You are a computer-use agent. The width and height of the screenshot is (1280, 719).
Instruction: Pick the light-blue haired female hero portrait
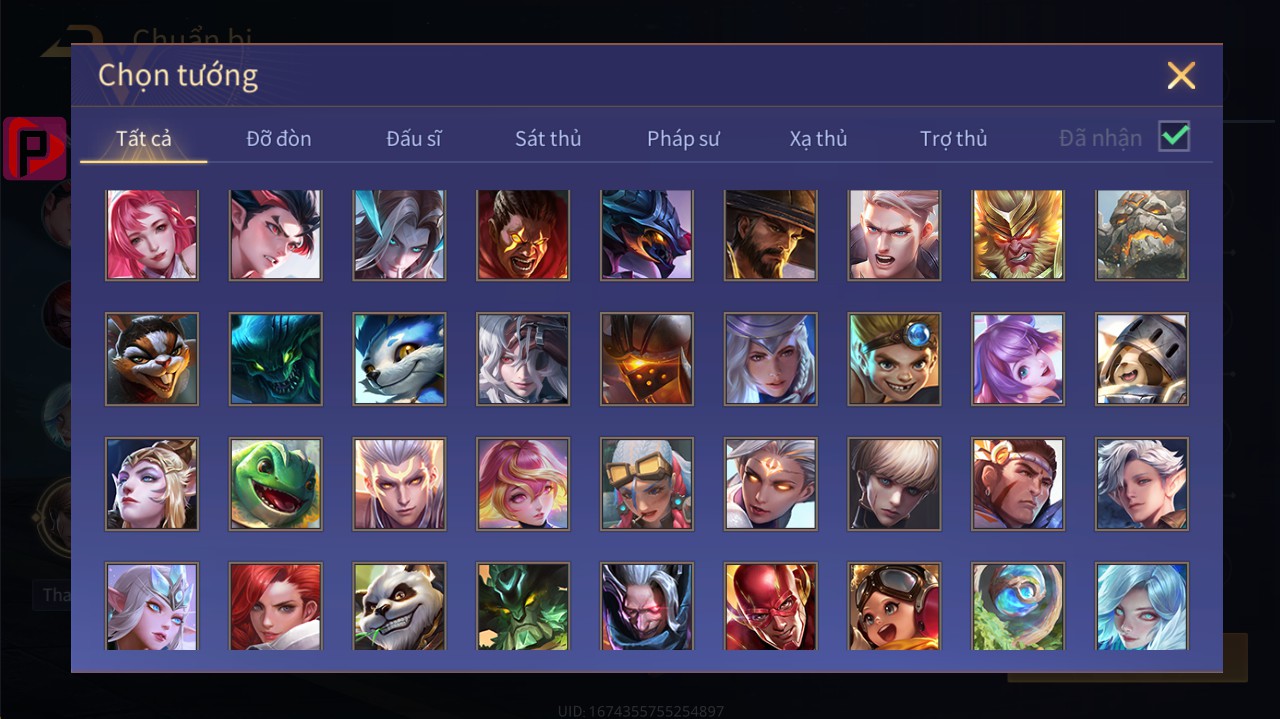[x=1142, y=606]
